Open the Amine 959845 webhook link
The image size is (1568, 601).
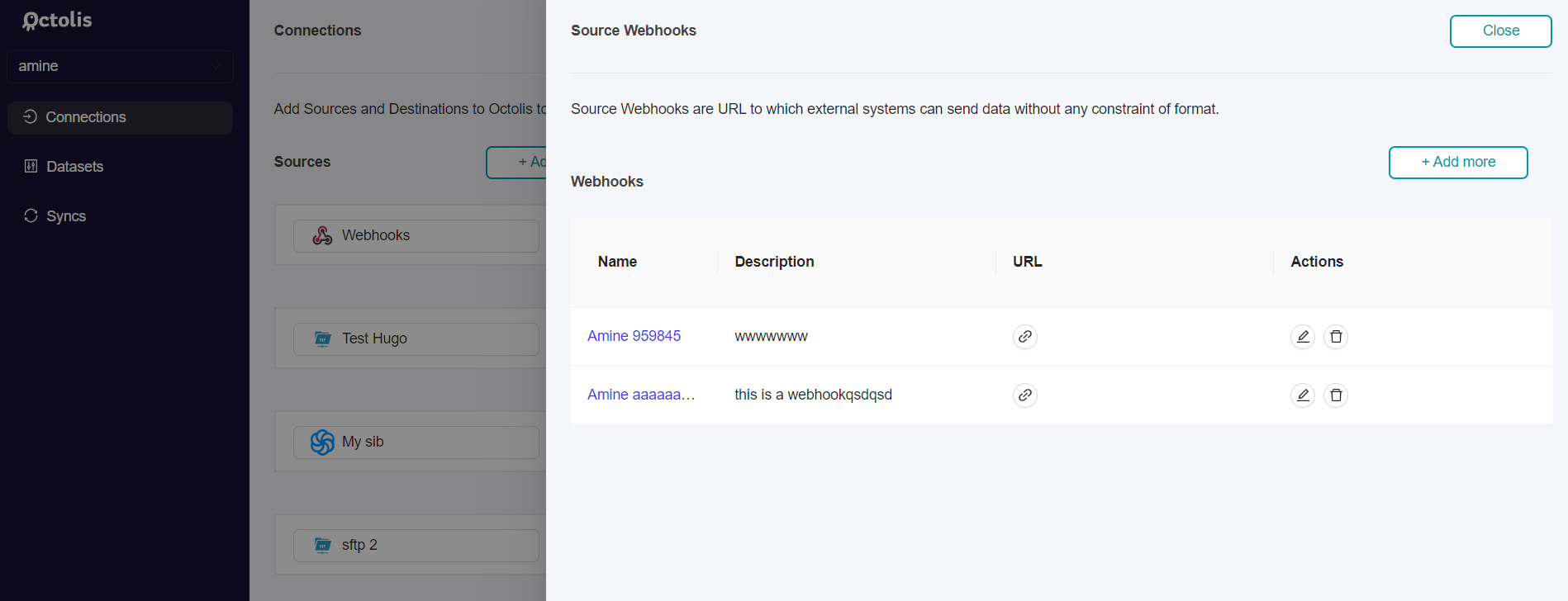634,336
